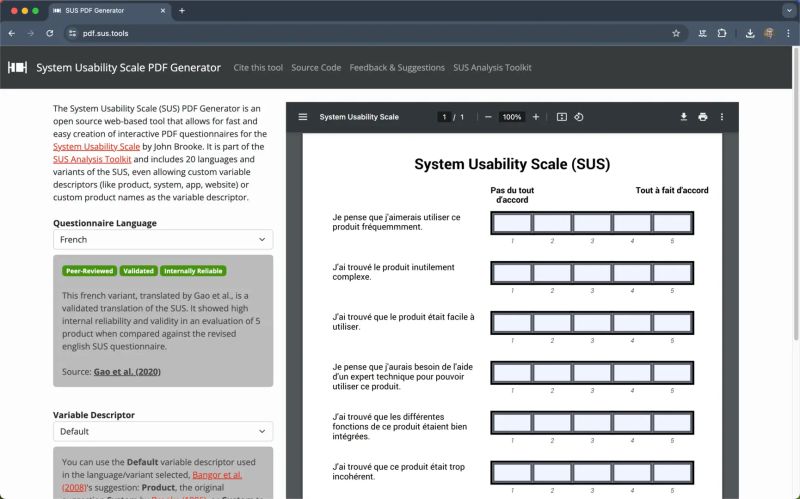
Task: Go back in browser history
Action: click(x=12, y=33)
